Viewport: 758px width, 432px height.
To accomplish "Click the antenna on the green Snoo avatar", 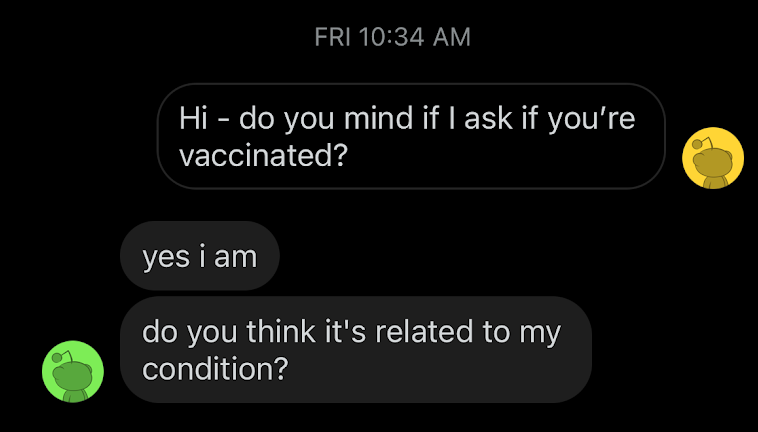I will [62, 357].
